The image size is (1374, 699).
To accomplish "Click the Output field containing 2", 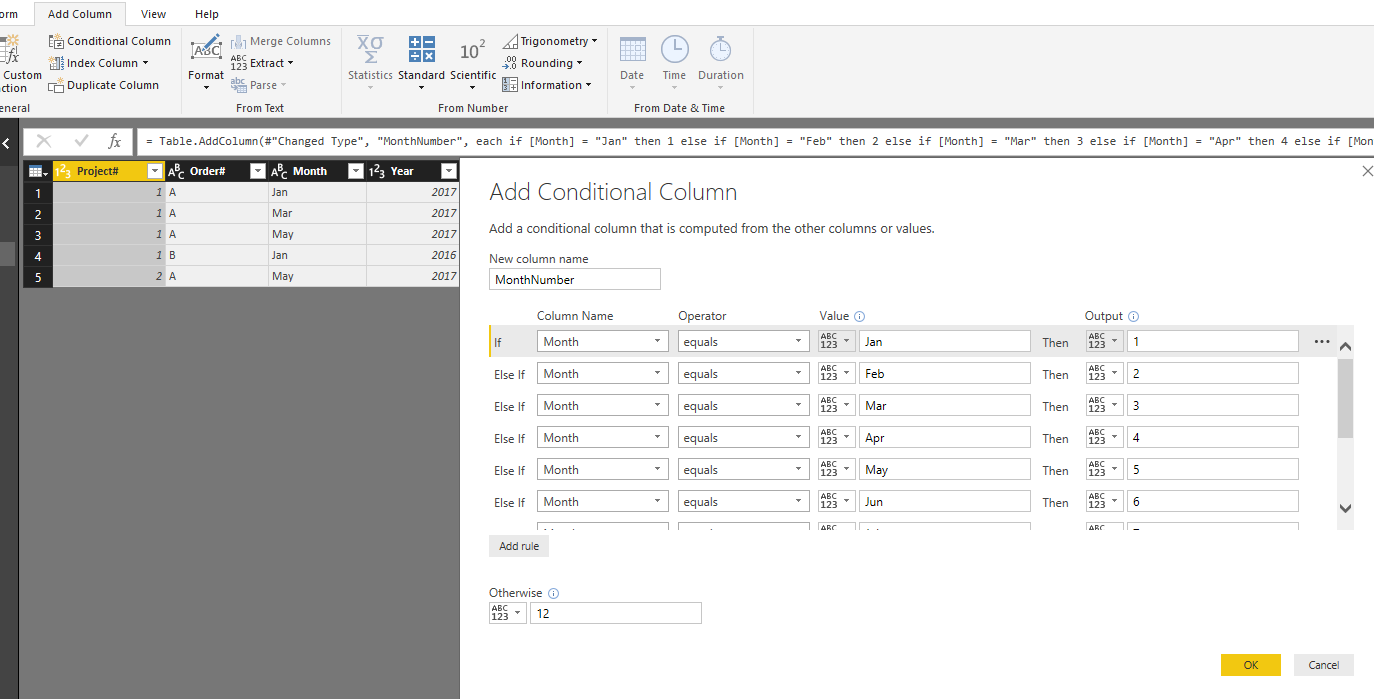I will [1212, 374].
